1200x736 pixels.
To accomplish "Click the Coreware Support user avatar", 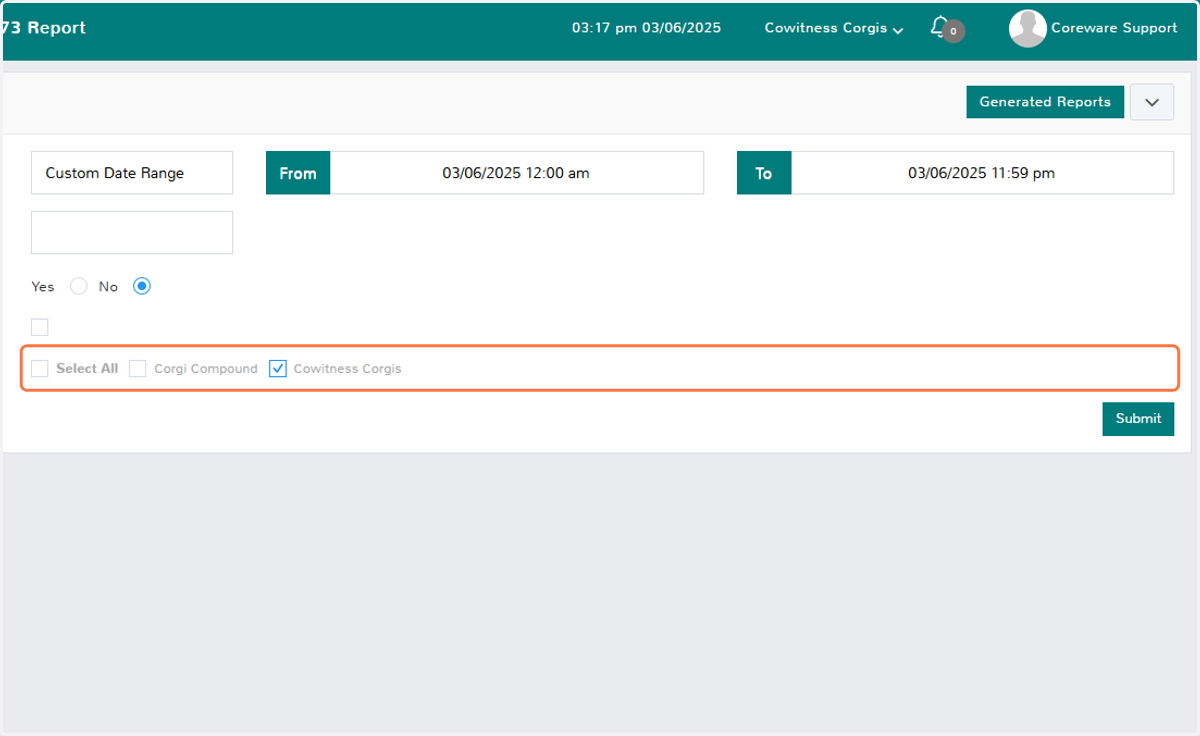I will tap(1027, 28).
